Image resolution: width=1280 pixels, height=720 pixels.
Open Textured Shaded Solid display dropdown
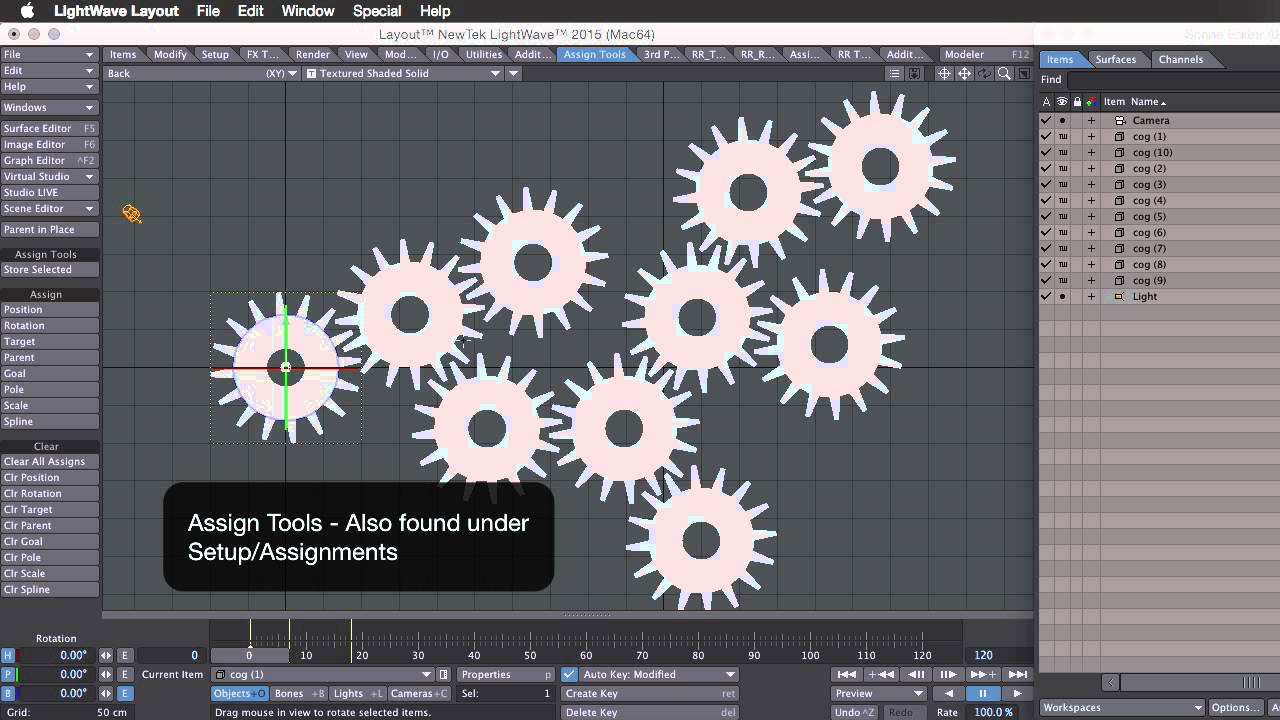pyautogui.click(x=403, y=73)
